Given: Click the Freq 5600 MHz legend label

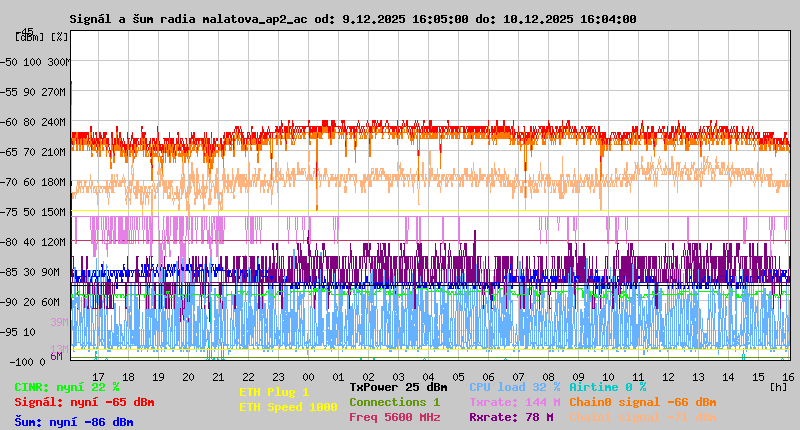Looking at the screenshot, I should tap(394, 417).
